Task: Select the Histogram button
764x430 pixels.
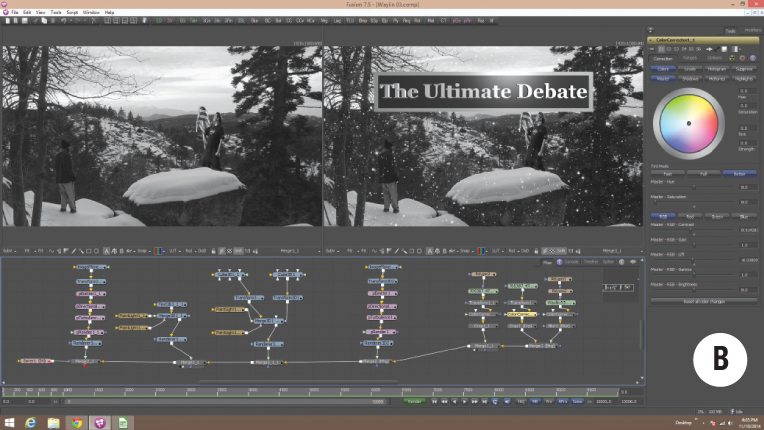Action: click(x=717, y=69)
